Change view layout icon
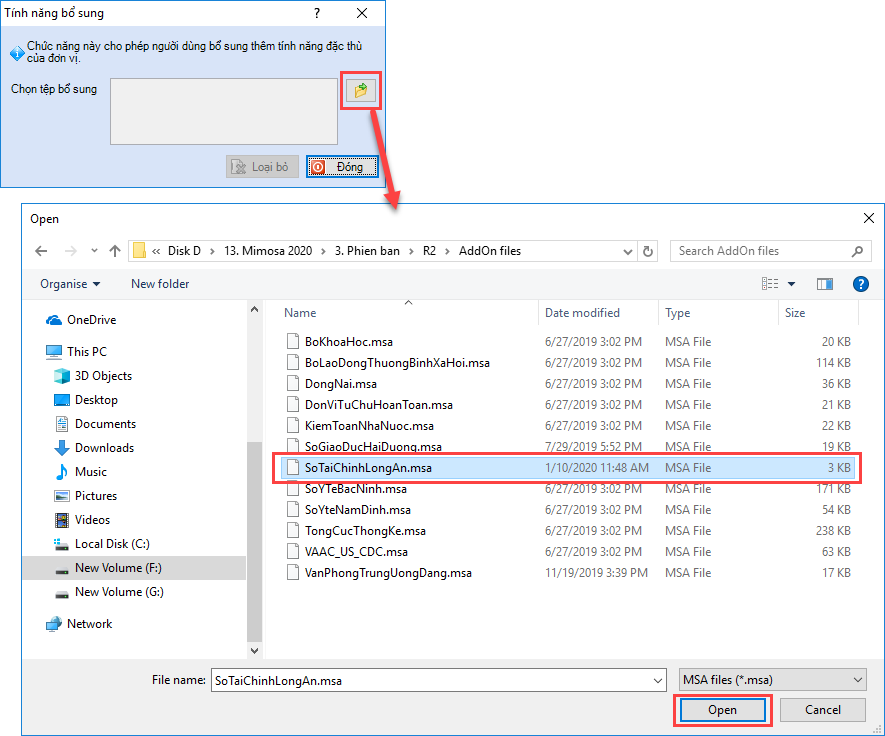Screen dimensions: 885x736 point(770,283)
